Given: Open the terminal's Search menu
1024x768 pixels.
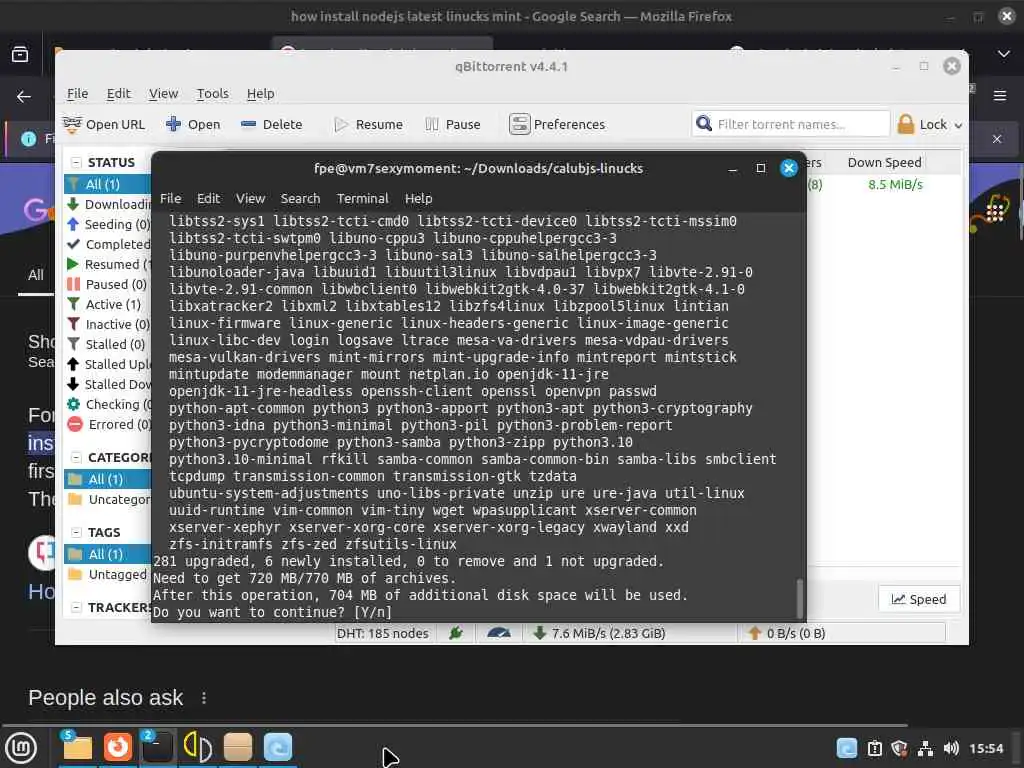Looking at the screenshot, I should click(x=300, y=199).
